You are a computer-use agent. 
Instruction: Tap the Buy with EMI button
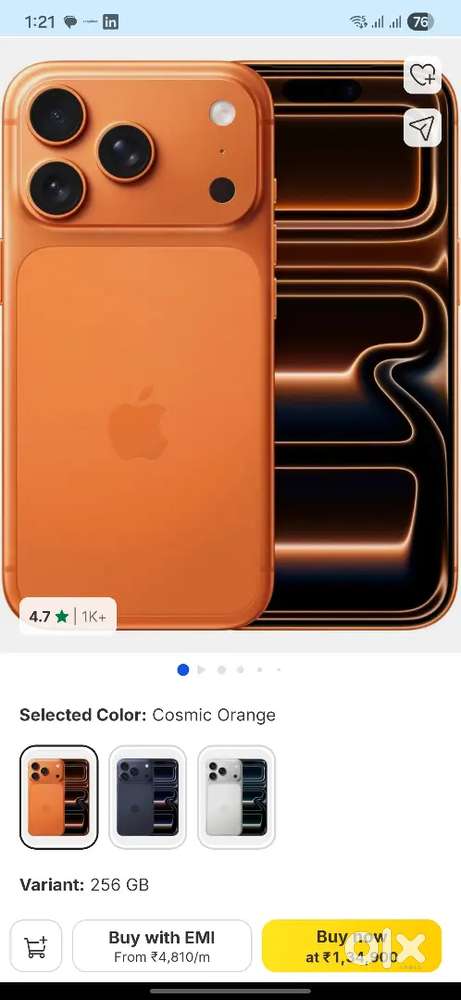(162, 946)
